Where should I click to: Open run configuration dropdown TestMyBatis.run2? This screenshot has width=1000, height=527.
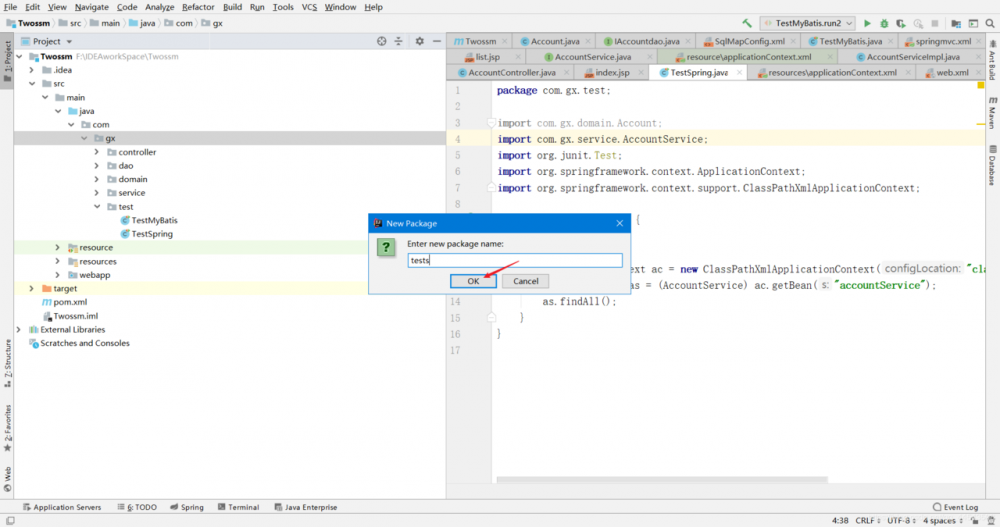click(808, 23)
